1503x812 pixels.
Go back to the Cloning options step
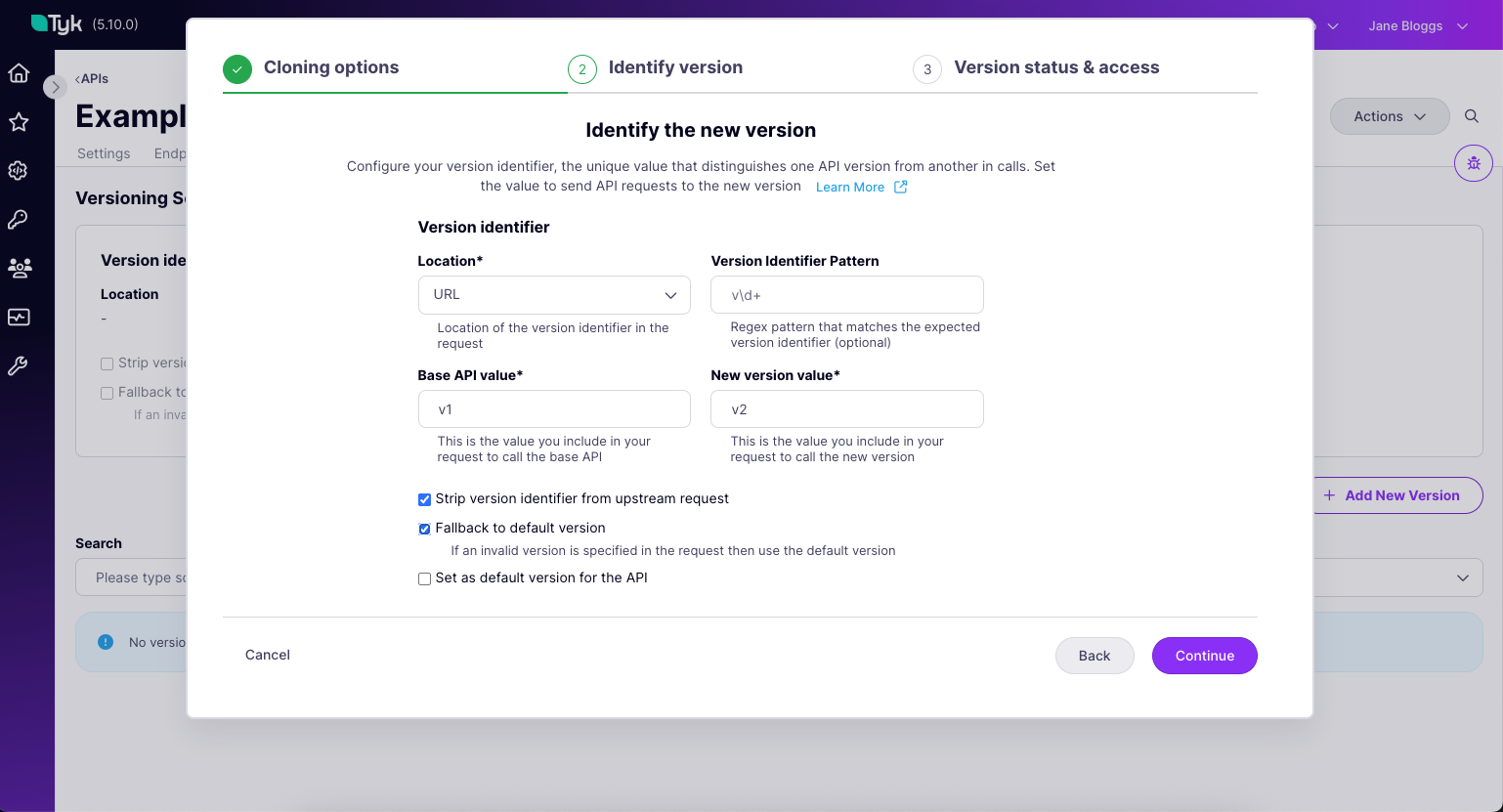(x=331, y=67)
